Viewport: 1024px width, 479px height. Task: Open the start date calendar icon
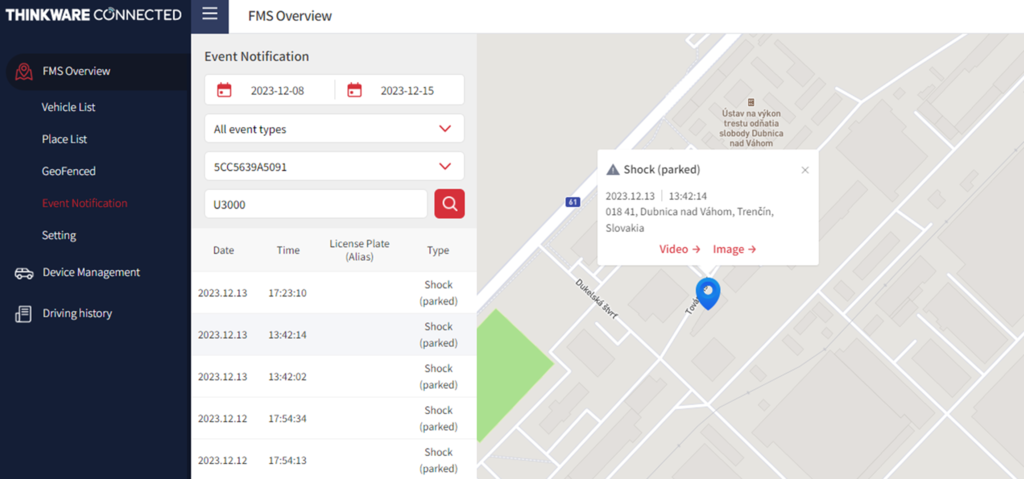tap(224, 90)
